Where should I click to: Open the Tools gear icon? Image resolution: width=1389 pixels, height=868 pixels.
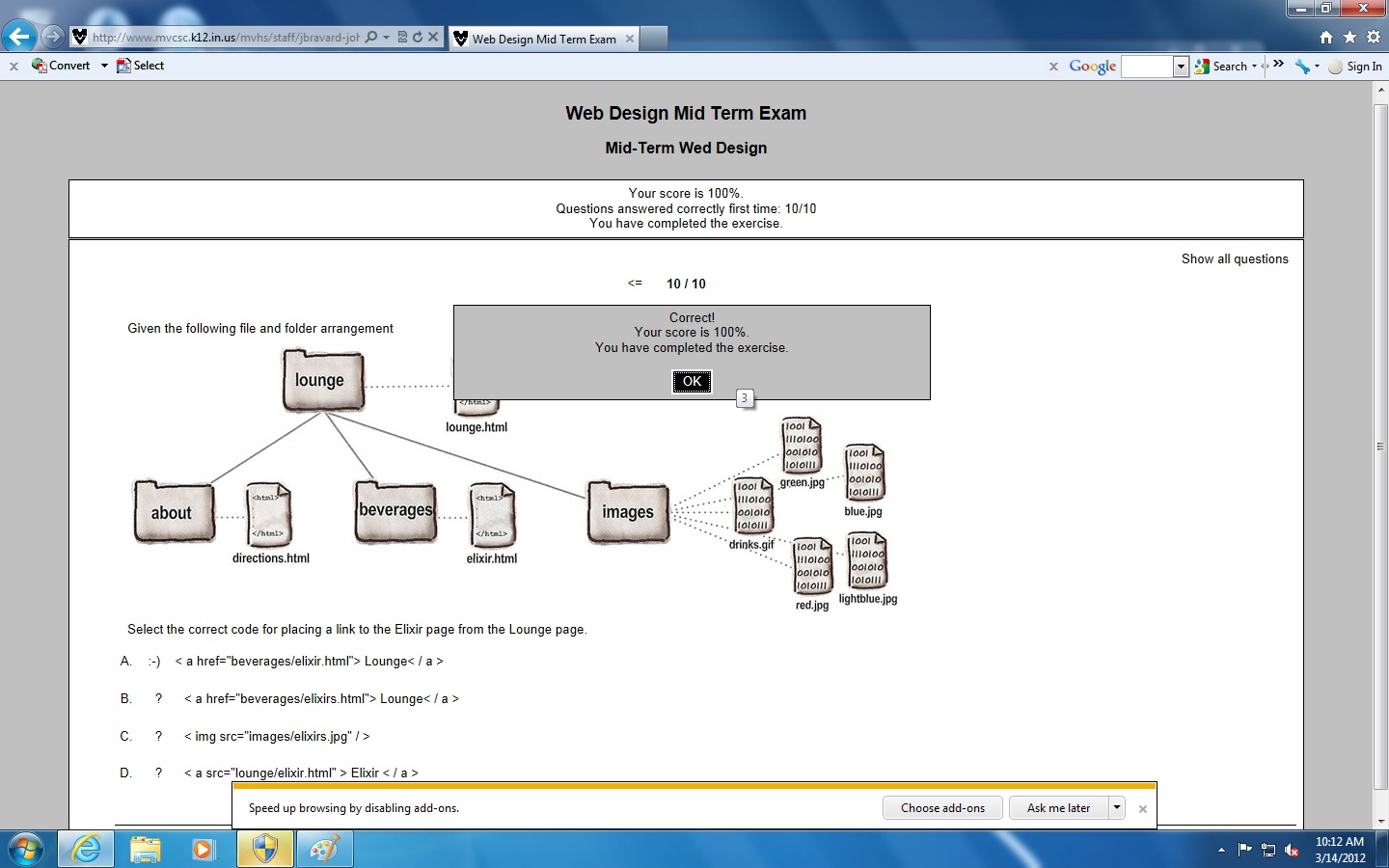click(1374, 38)
